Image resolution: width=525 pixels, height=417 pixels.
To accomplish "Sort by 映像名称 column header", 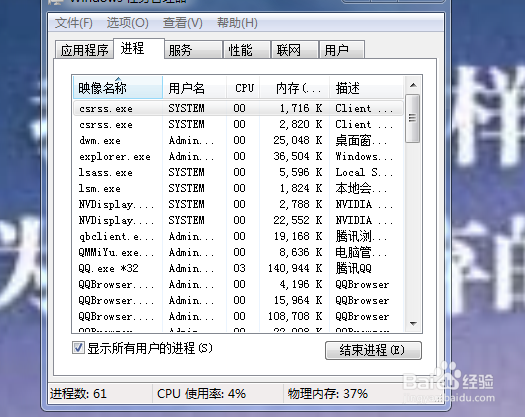I will (x=118, y=88).
